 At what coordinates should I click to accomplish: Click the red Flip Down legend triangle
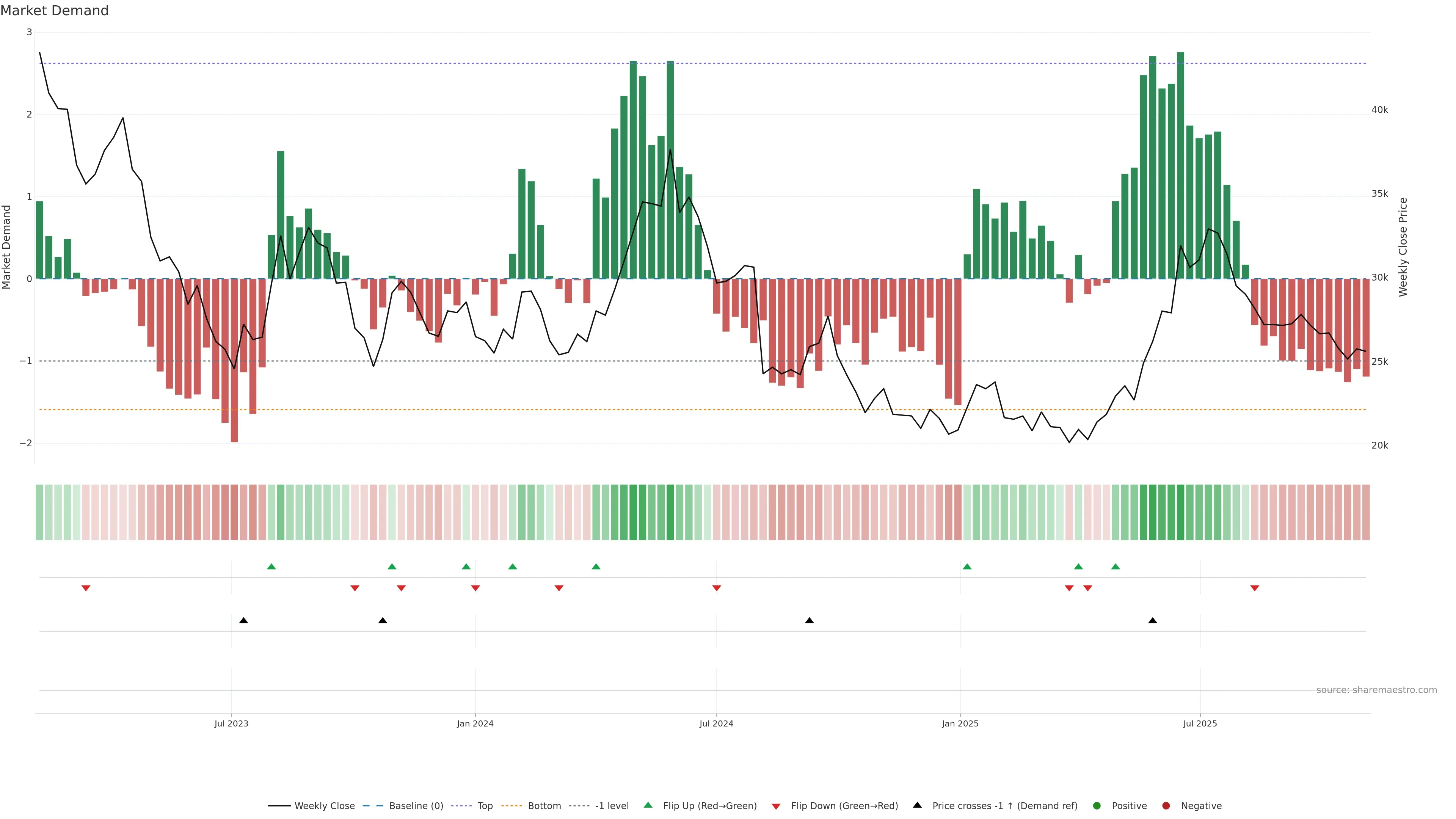click(x=776, y=806)
